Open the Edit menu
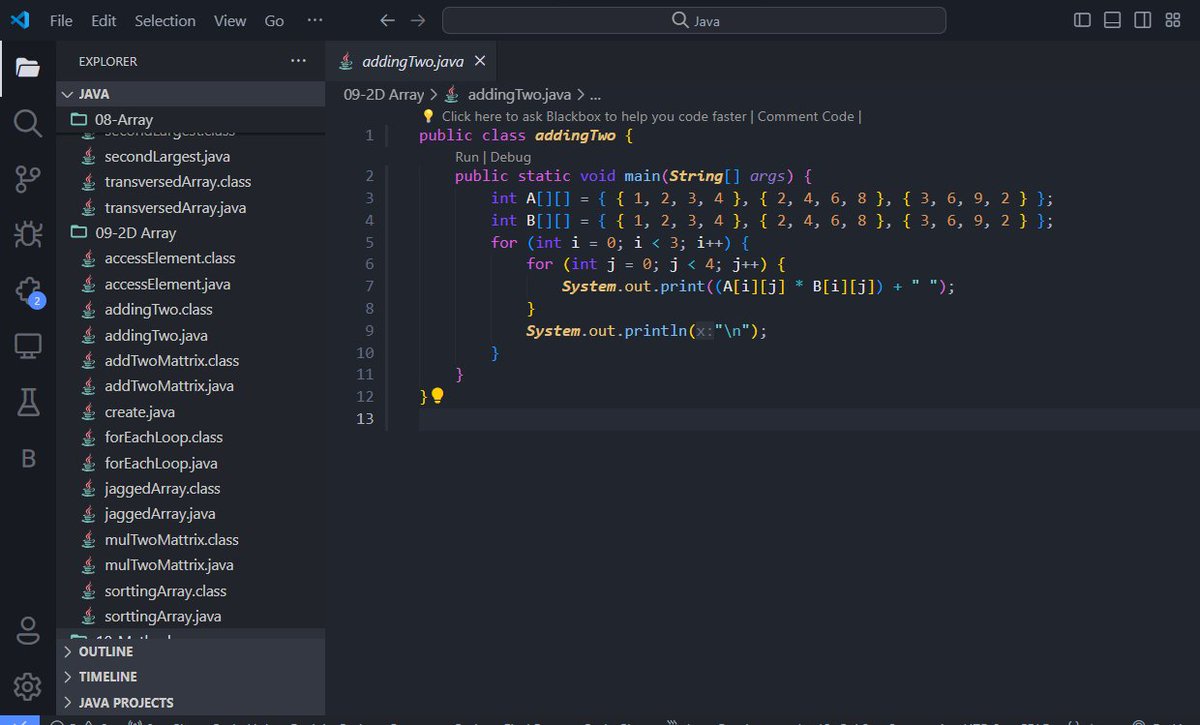Screen dimensions: 1200x725 point(103,20)
